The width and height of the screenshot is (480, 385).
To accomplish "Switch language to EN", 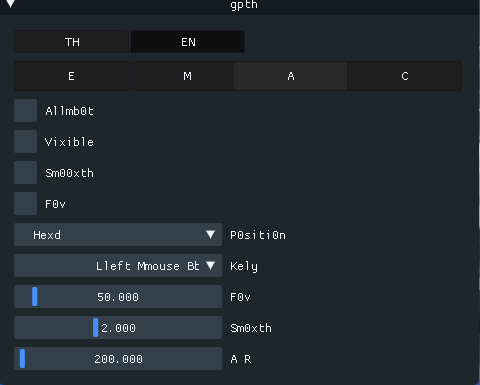I will click(187, 42).
